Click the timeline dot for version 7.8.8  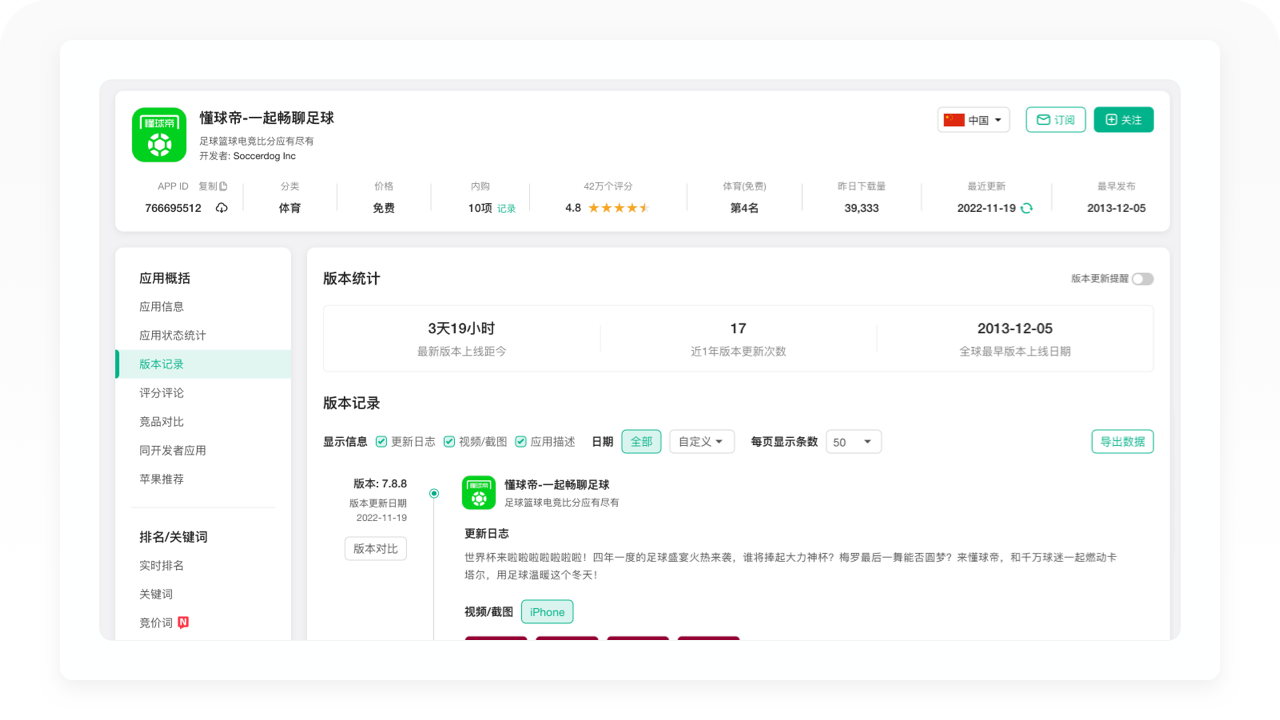(x=434, y=493)
